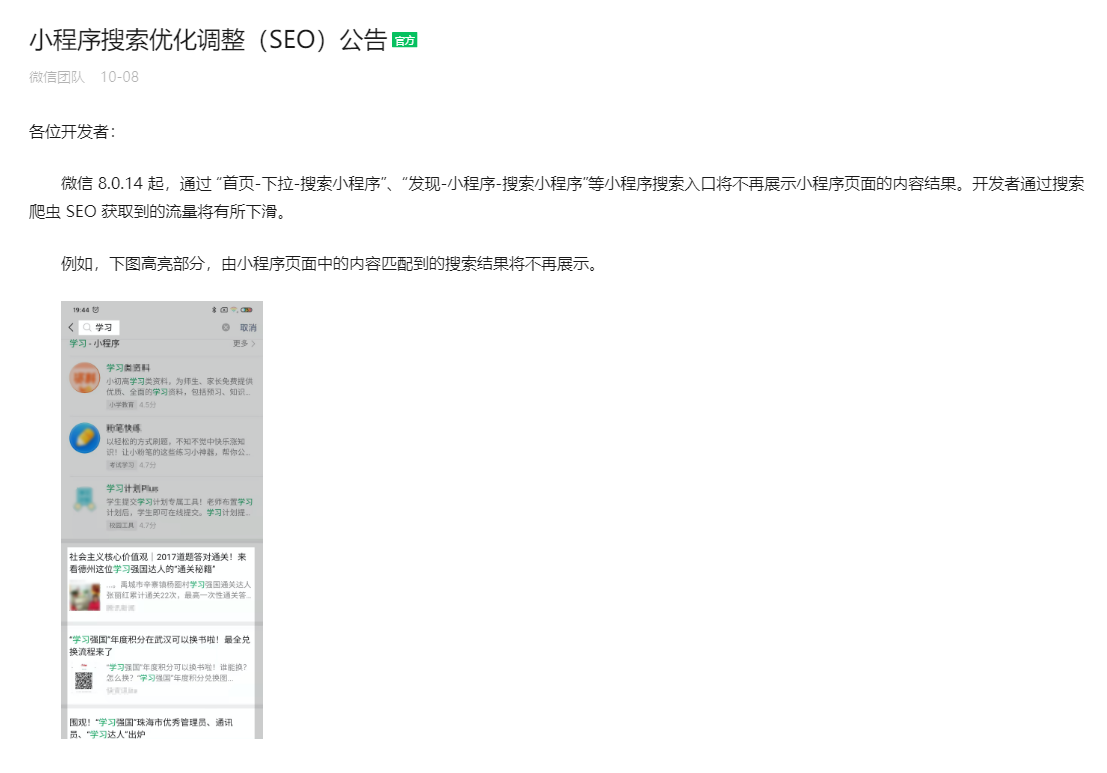Click the blue 粉笔快练 mini program icon
The height and width of the screenshot is (773, 1107).
pyautogui.click(x=85, y=438)
